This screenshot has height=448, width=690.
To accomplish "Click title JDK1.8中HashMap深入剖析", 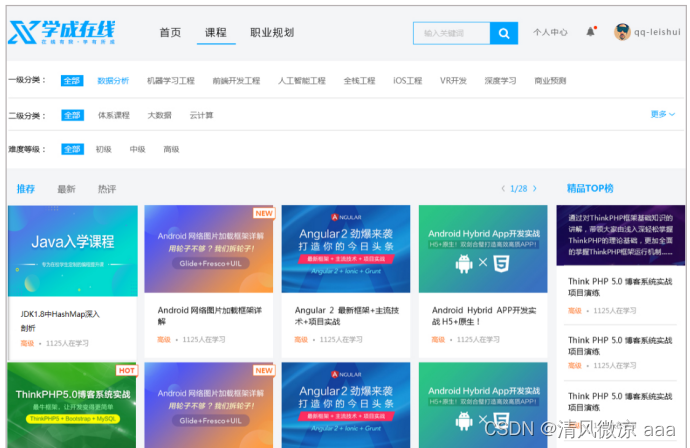I will (x=60, y=321).
